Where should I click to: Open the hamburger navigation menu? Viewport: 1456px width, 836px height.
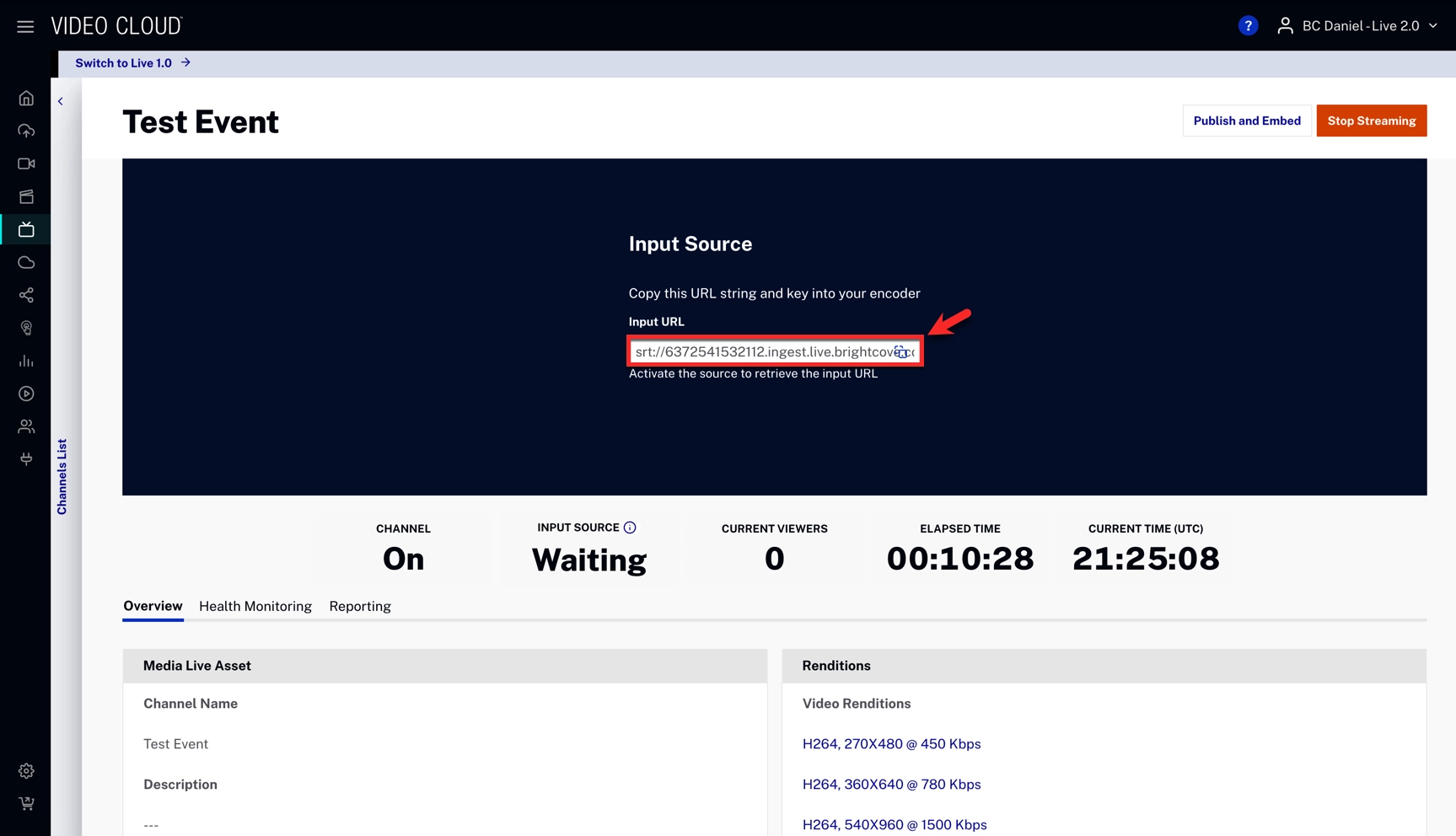pos(25,26)
